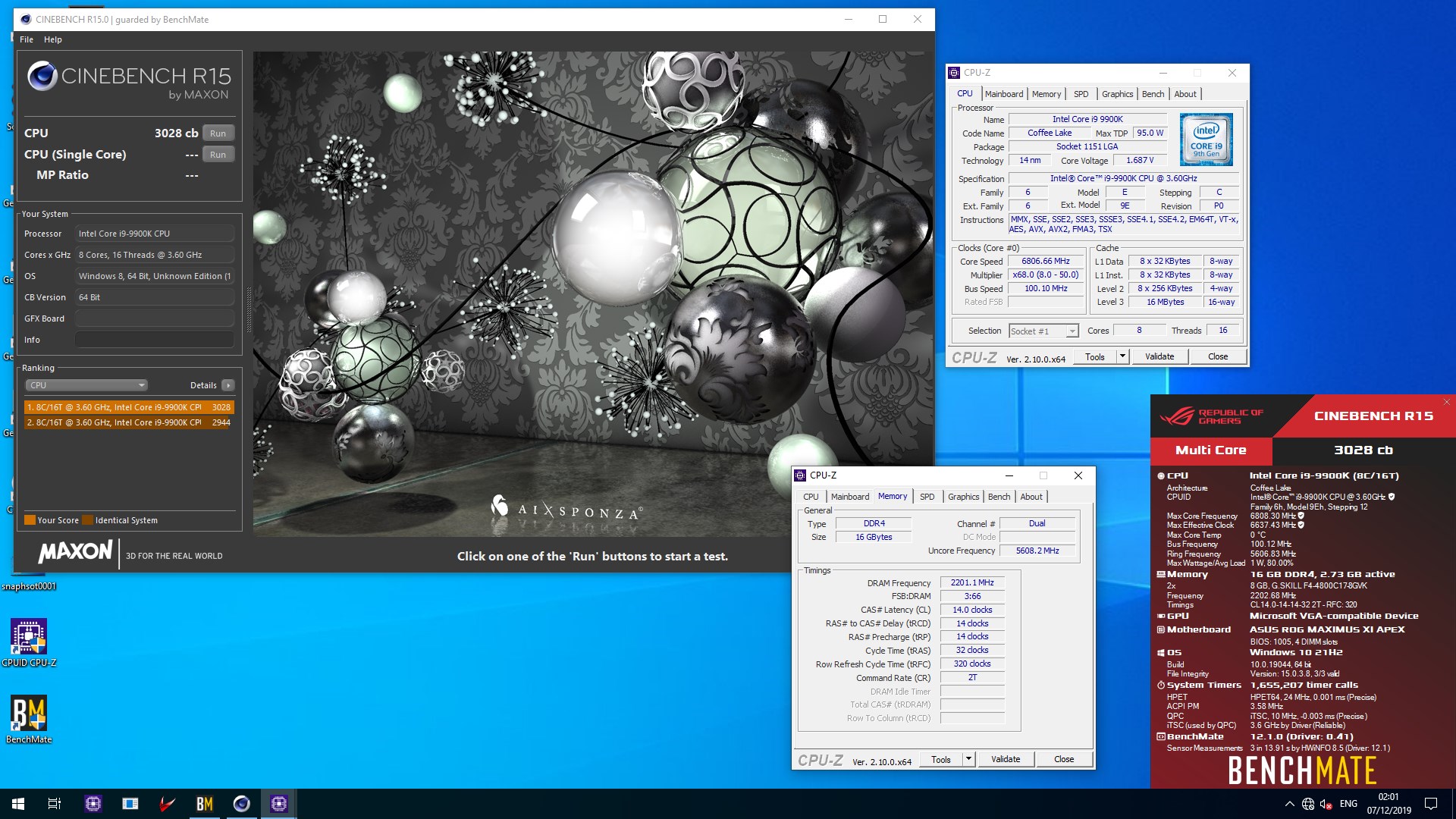Click the Multi Core label in BenchMate overlay

1211,450
